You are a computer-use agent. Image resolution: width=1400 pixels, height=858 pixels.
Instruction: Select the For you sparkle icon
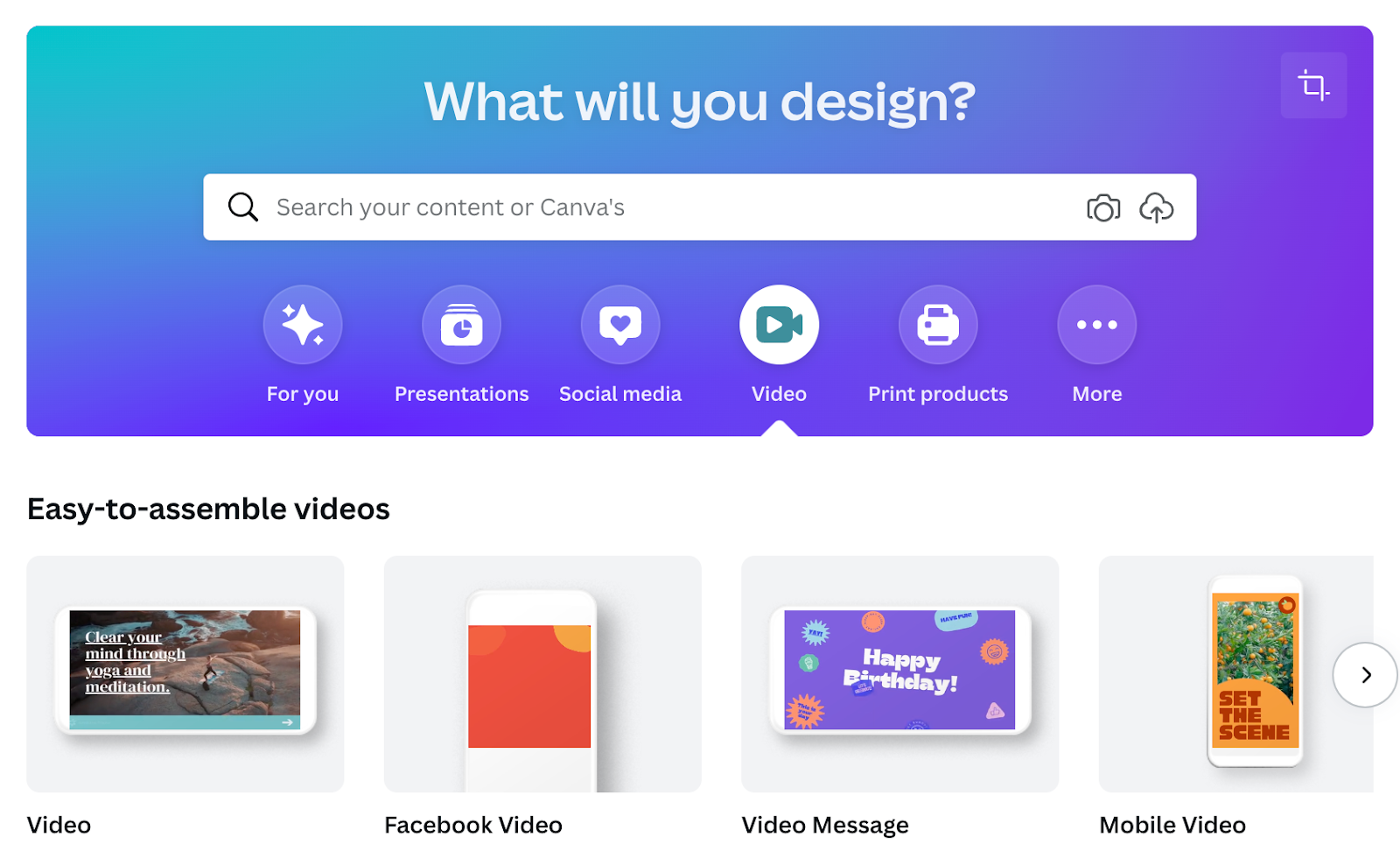(x=303, y=325)
